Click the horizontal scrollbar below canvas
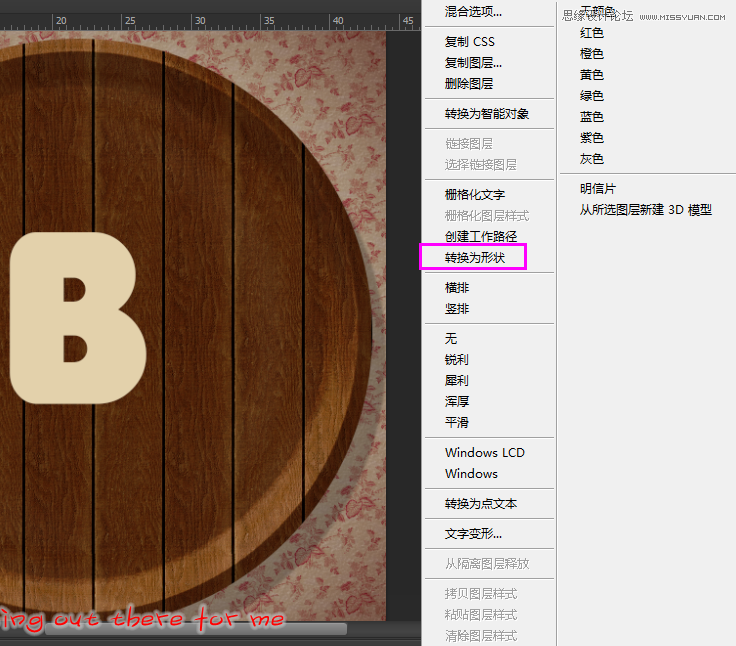 (x=196, y=630)
